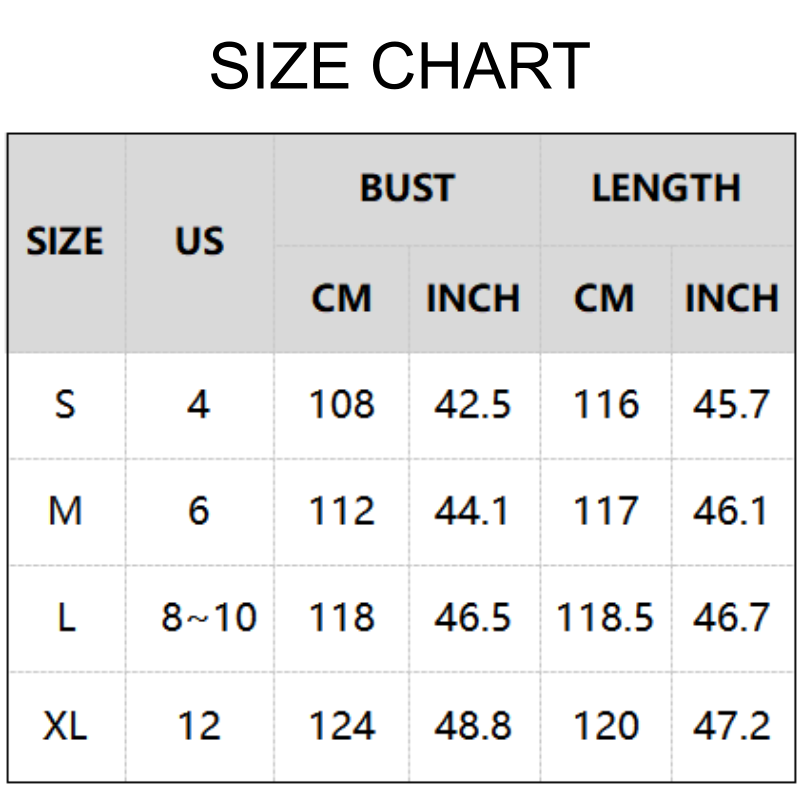
Task: Click the SIZE column header
Action: point(65,242)
